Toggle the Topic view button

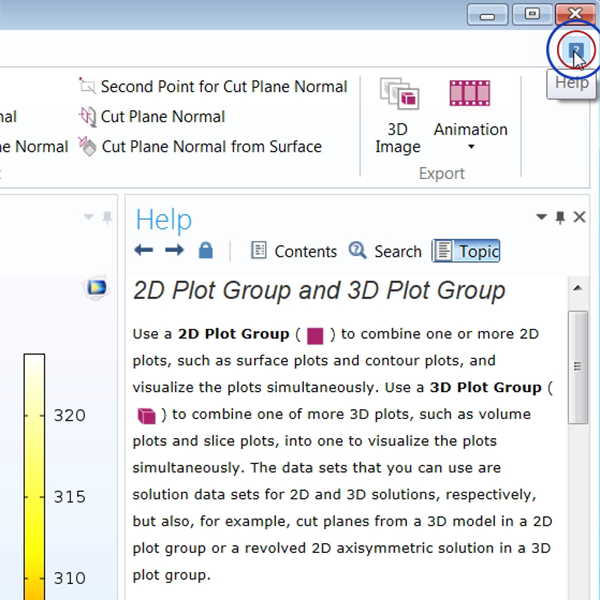(466, 251)
